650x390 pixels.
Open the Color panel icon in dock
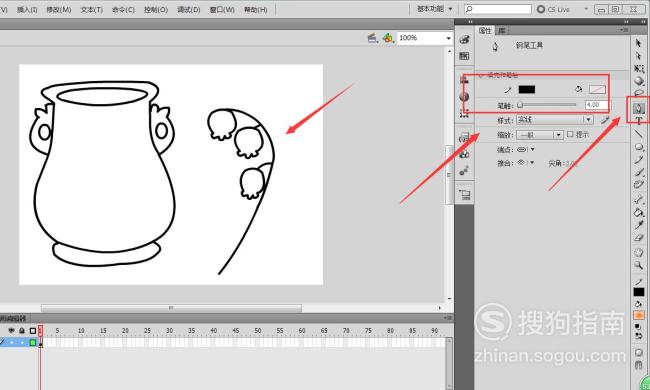464,39
